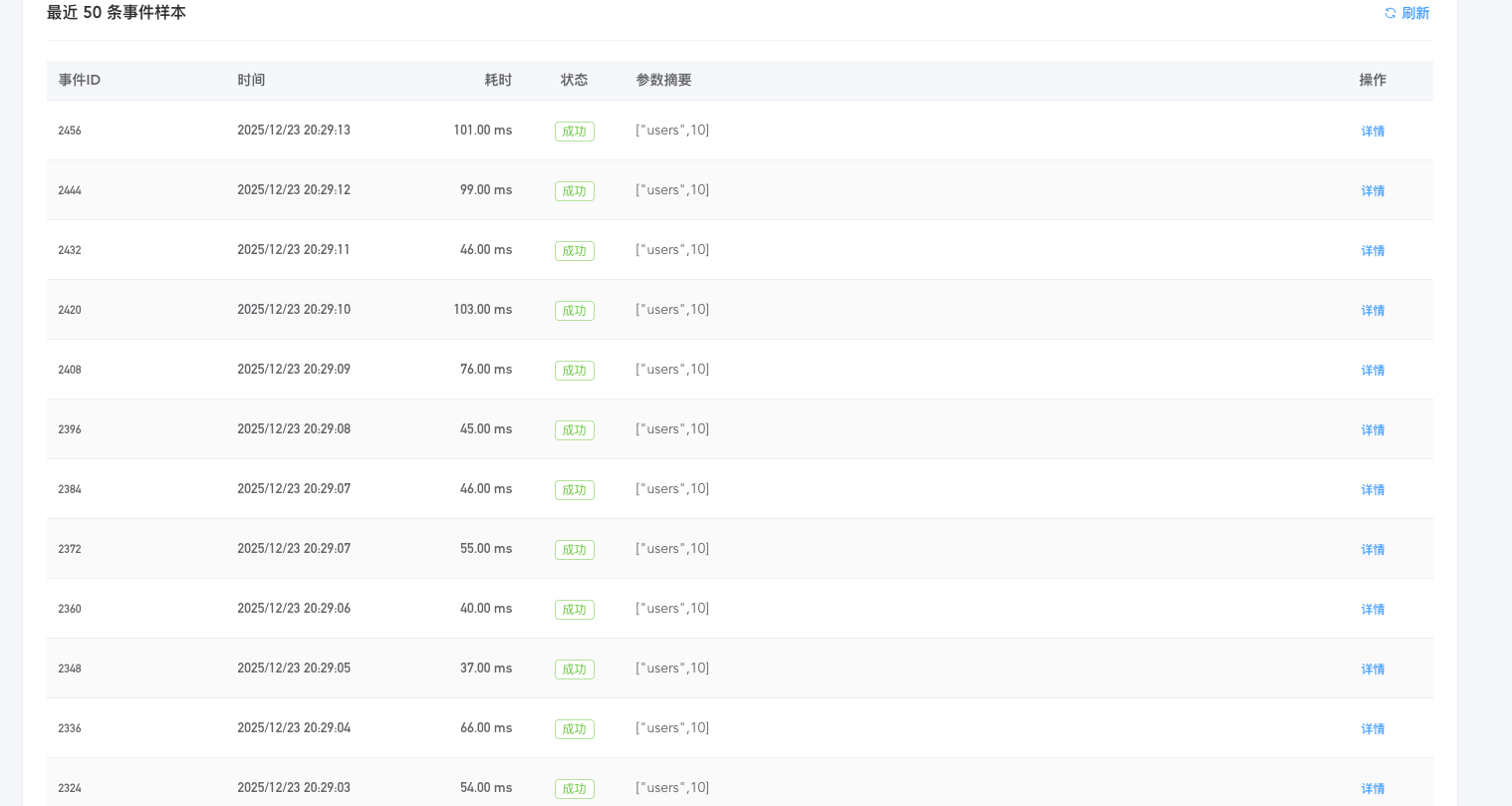The height and width of the screenshot is (806, 1512).
Task: Click the 操作 column header
Action: 1373,80
